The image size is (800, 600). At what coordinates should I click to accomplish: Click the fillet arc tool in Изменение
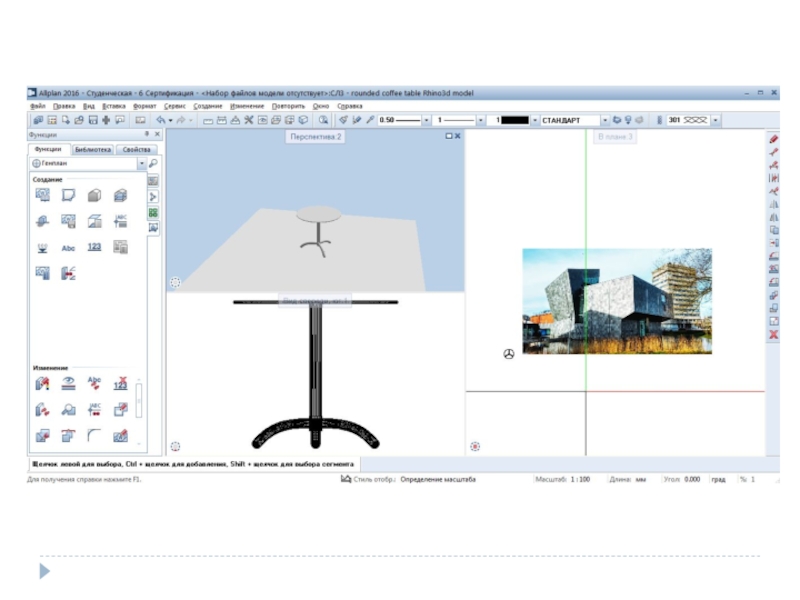(94, 435)
